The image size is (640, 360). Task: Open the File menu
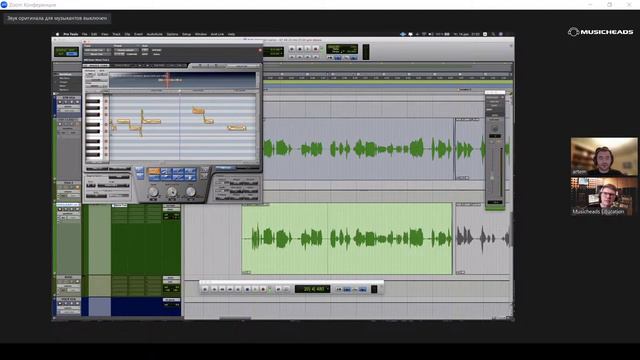pyautogui.click(x=84, y=34)
